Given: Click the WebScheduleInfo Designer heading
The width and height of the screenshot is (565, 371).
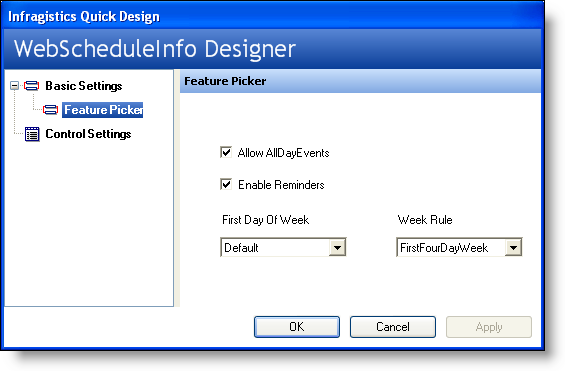Looking at the screenshot, I should (x=155, y=49).
